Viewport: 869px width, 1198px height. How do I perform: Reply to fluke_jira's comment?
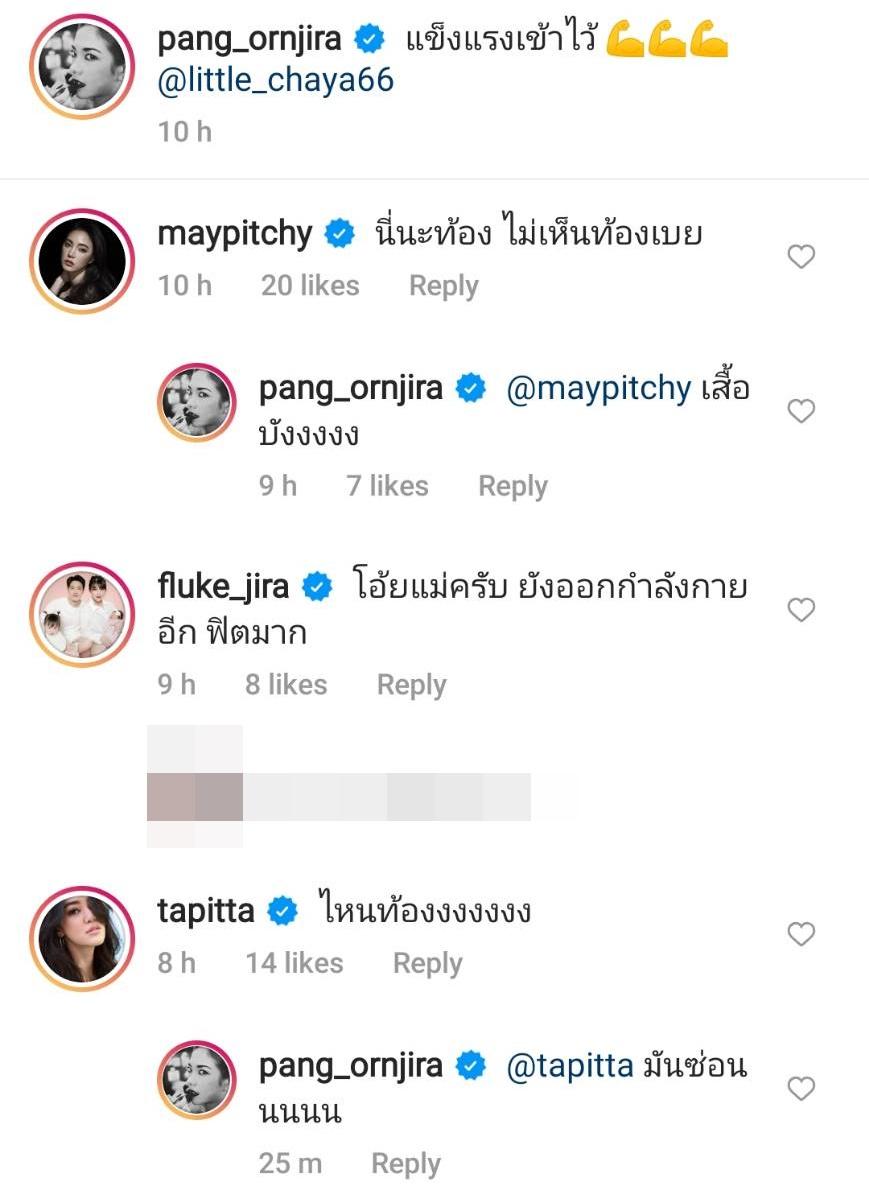411,685
